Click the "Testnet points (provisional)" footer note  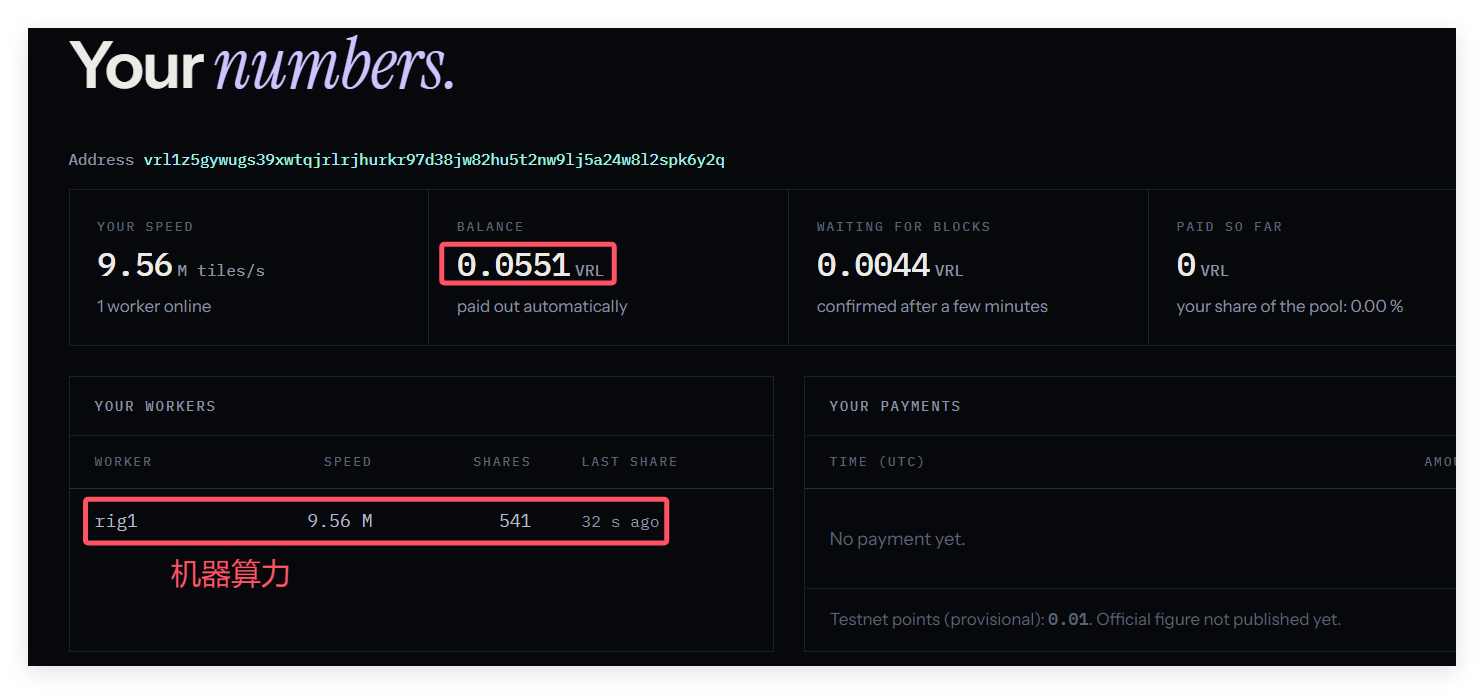(1085, 620)
